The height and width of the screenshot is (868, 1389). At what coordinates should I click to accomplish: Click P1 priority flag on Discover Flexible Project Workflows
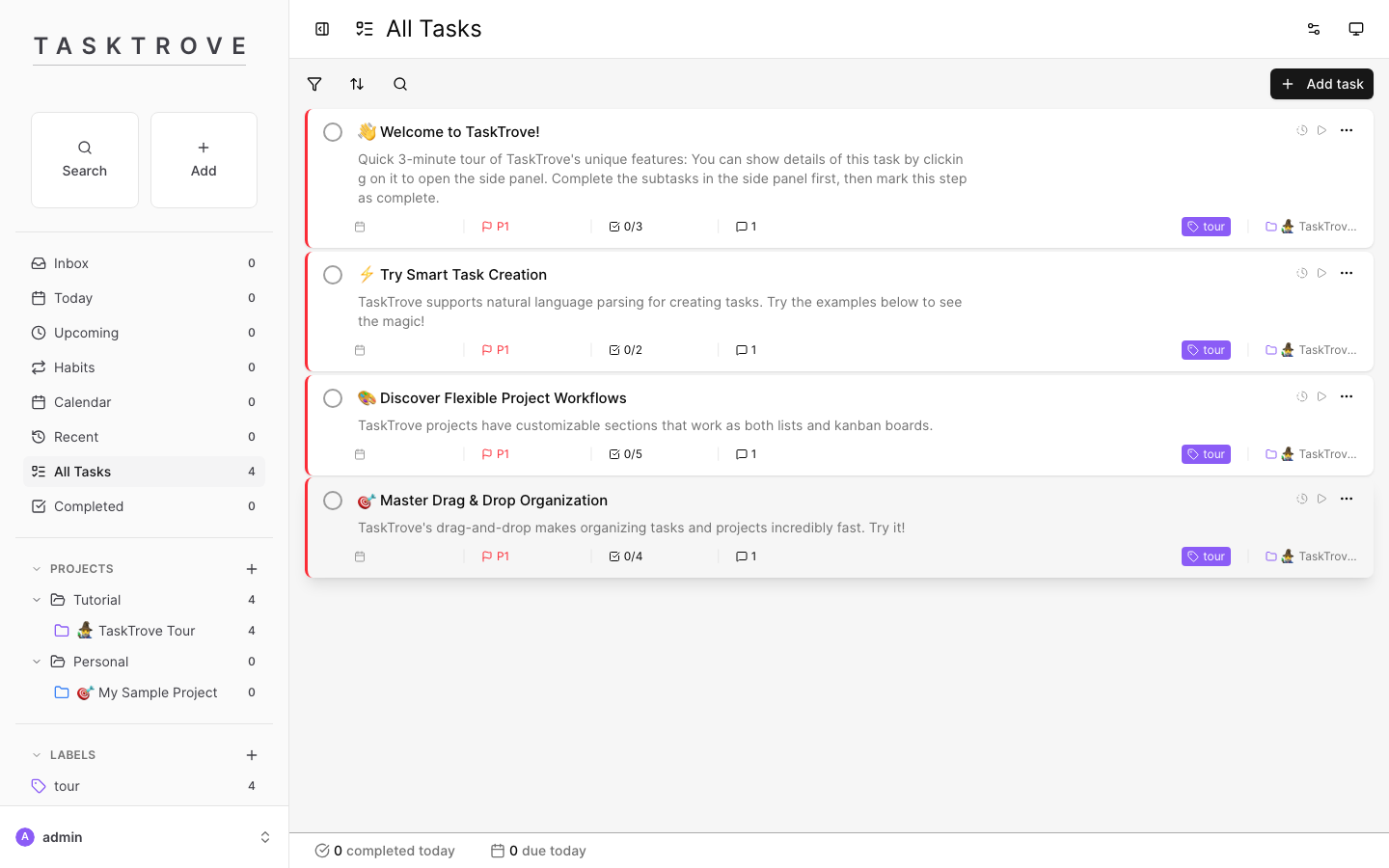[x=495, y=454]
